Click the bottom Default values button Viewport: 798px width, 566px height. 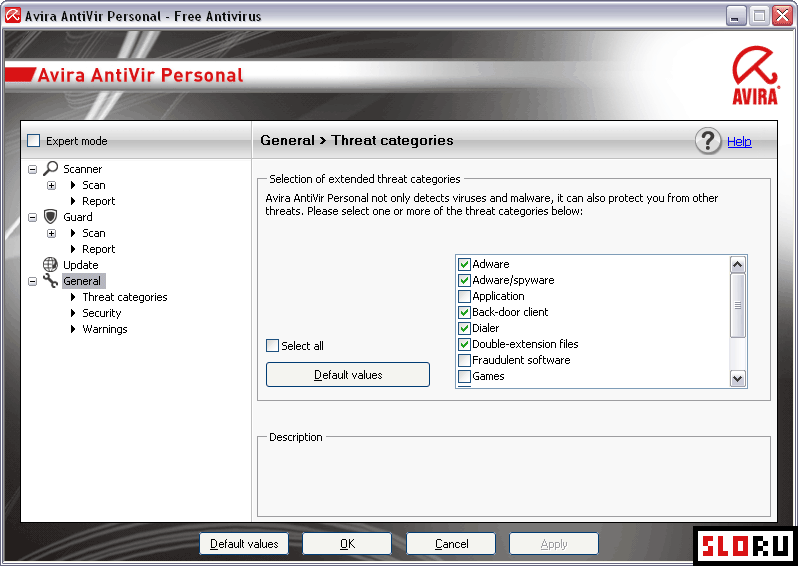[x=244, y=544]
